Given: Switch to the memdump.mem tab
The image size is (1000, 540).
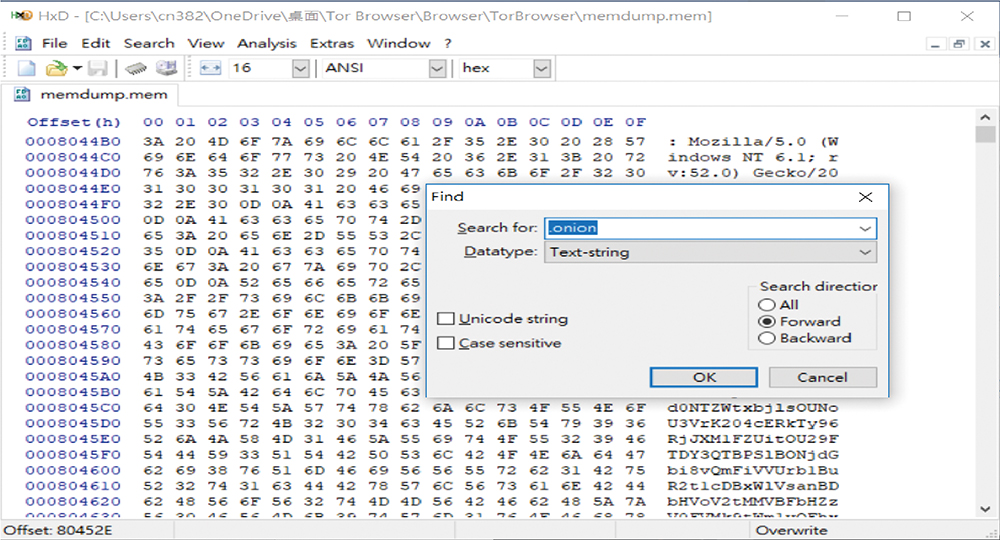Looking at the screenshot, I should pyautogui.click(x=90, y=94).
